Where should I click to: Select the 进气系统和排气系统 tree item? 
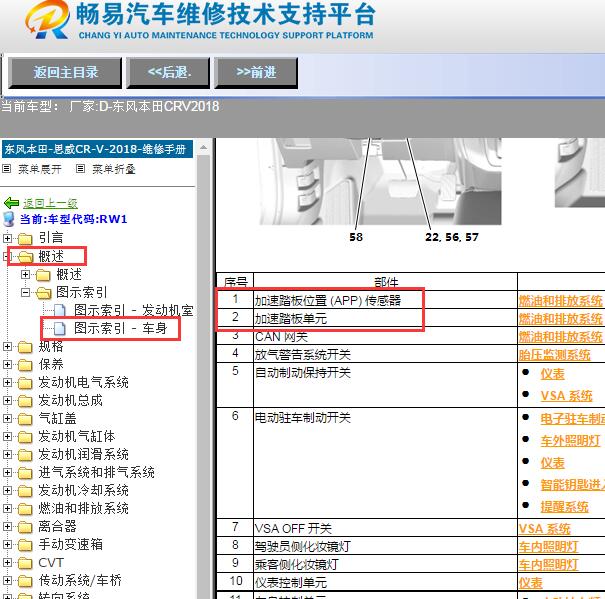96,472
